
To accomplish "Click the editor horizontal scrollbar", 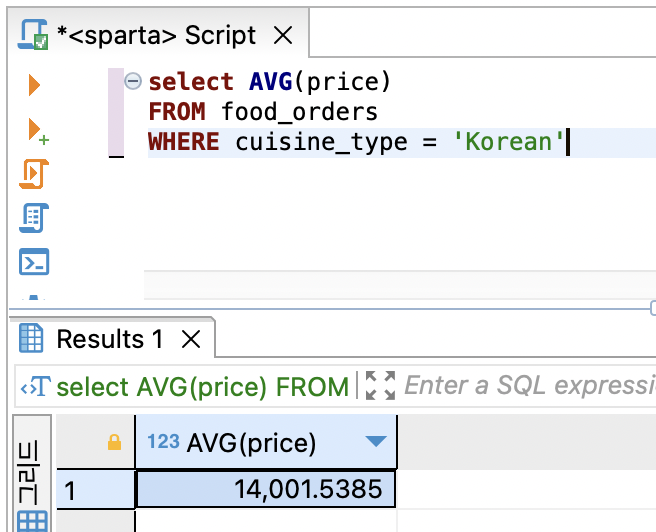I will 400,284.
